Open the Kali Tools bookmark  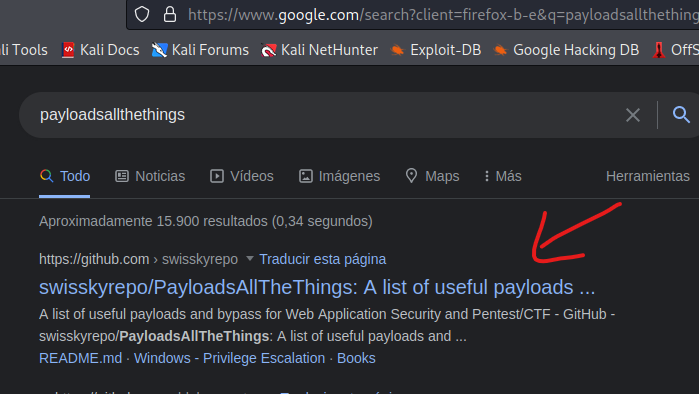click(24, 50)
